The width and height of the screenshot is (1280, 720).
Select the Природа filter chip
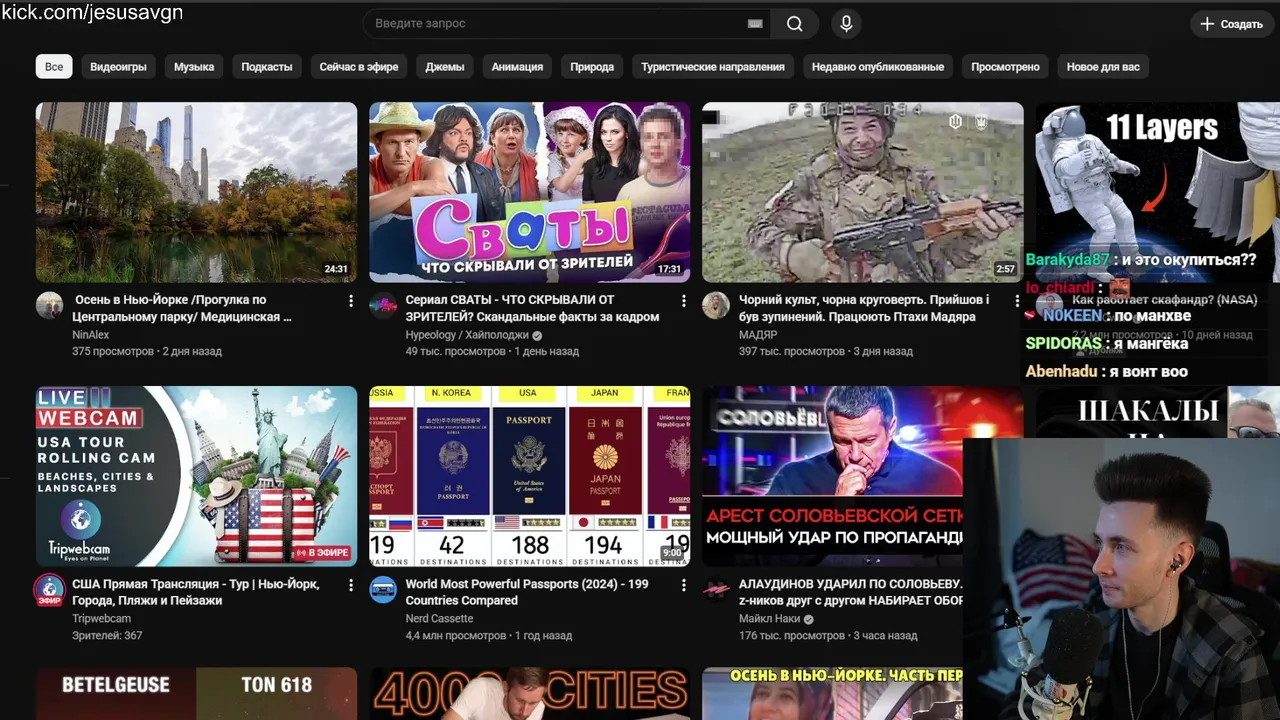coord(592,67)
